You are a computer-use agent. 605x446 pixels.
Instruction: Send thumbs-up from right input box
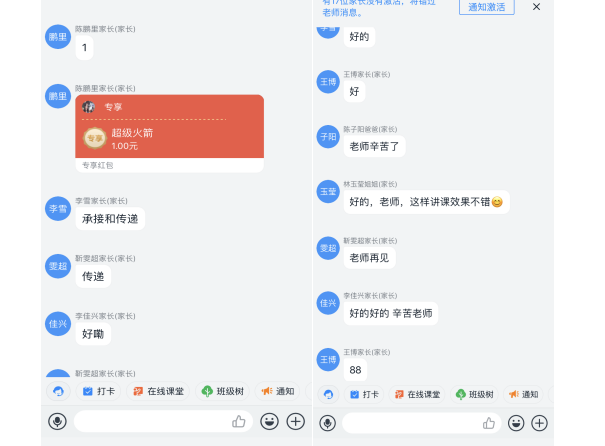click(489, 423)
